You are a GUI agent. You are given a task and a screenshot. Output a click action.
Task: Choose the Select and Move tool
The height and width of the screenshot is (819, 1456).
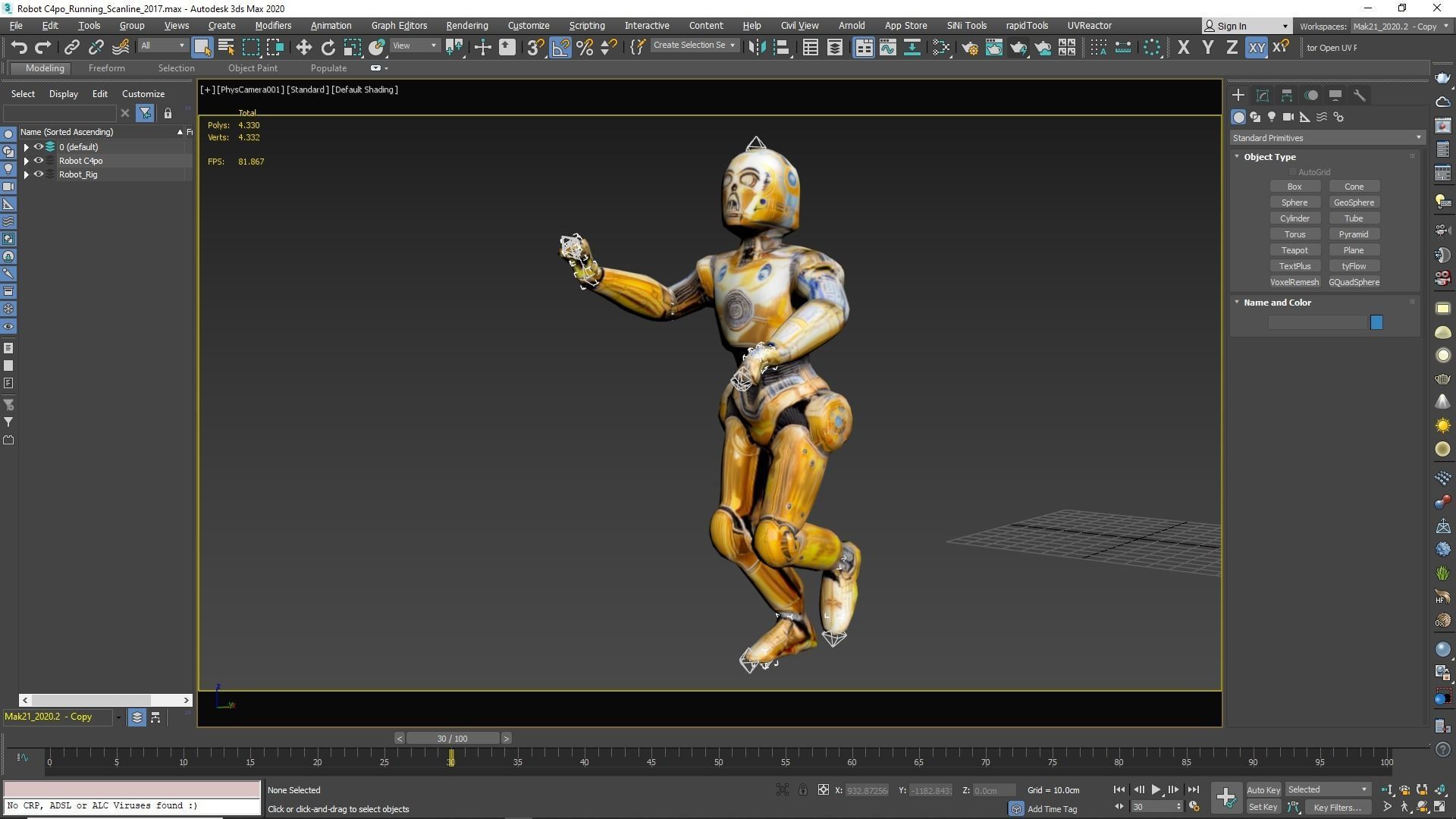[x=303, y=47]
